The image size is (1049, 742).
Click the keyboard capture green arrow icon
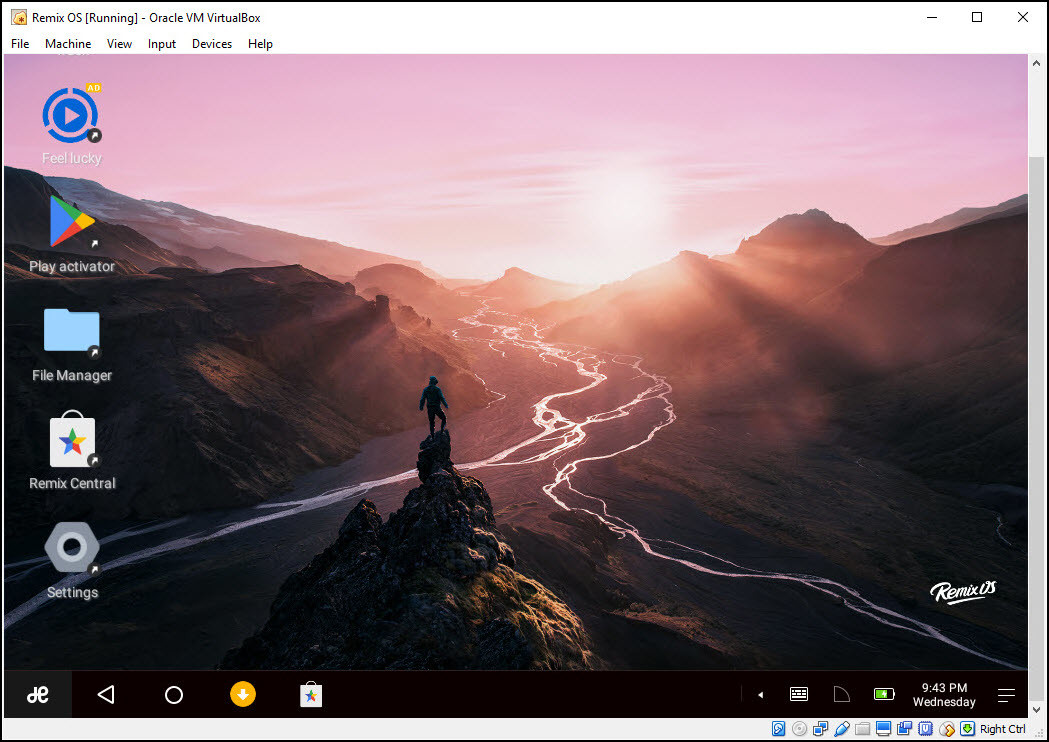[967, 729]
